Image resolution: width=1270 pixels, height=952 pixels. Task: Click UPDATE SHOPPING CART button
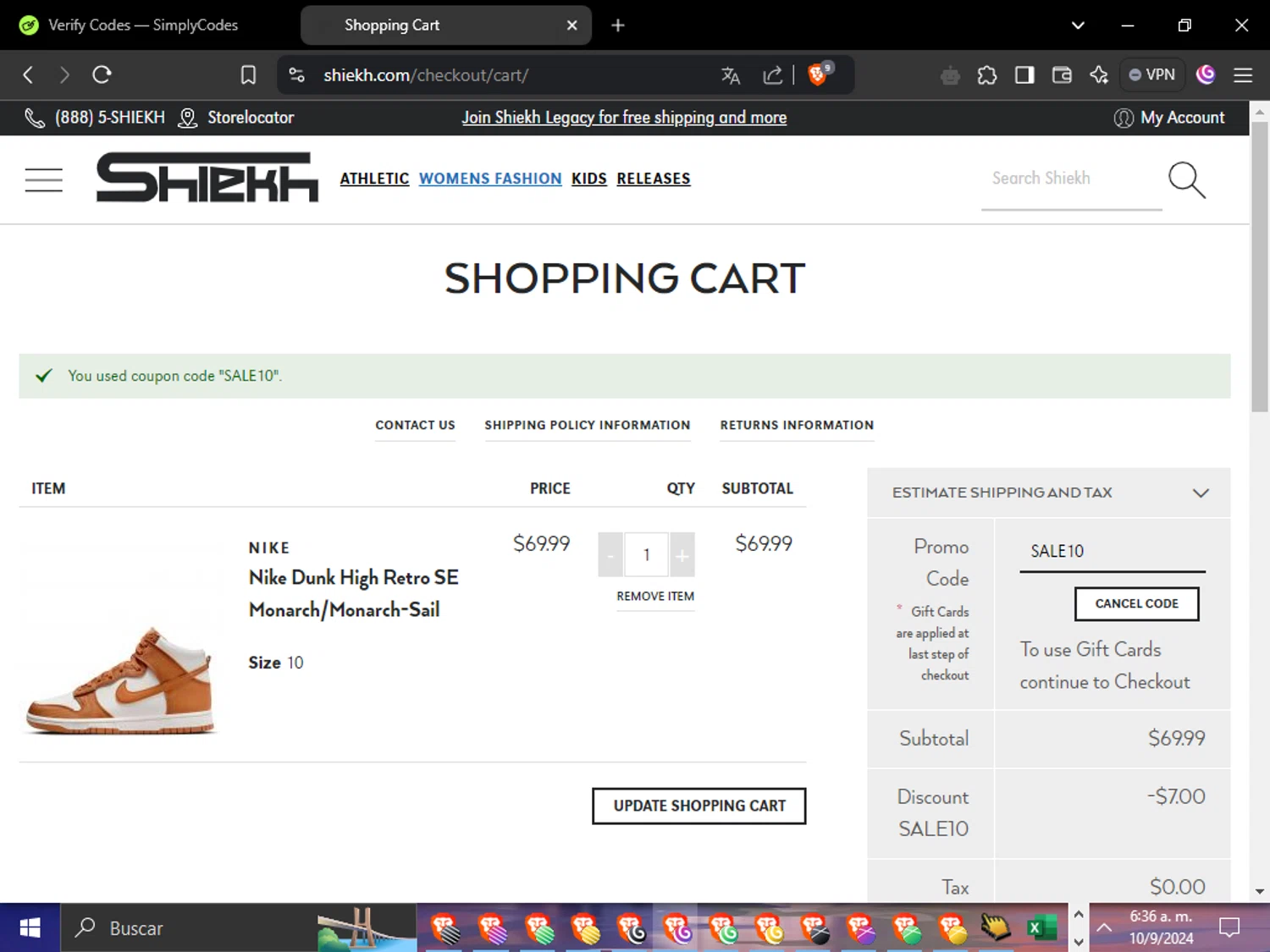coord(699,806)
